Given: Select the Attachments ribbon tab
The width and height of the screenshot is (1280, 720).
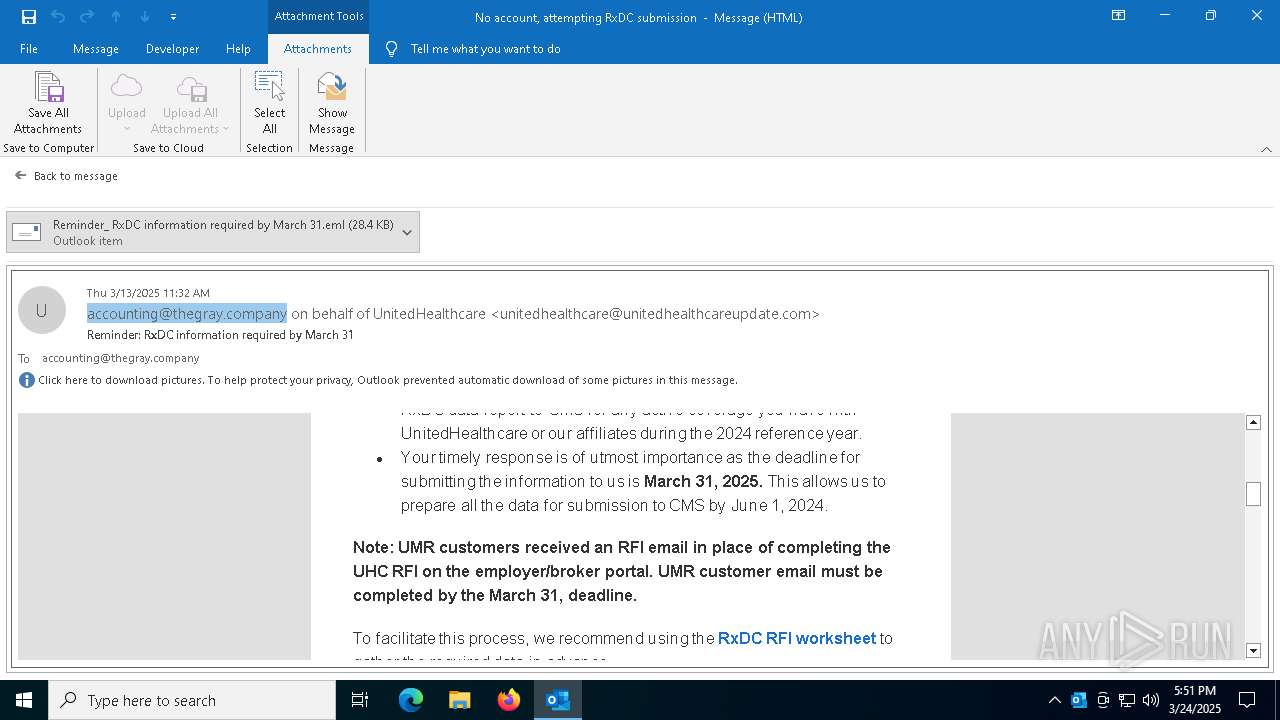Looking at the screenshot, I should (318, 49).
